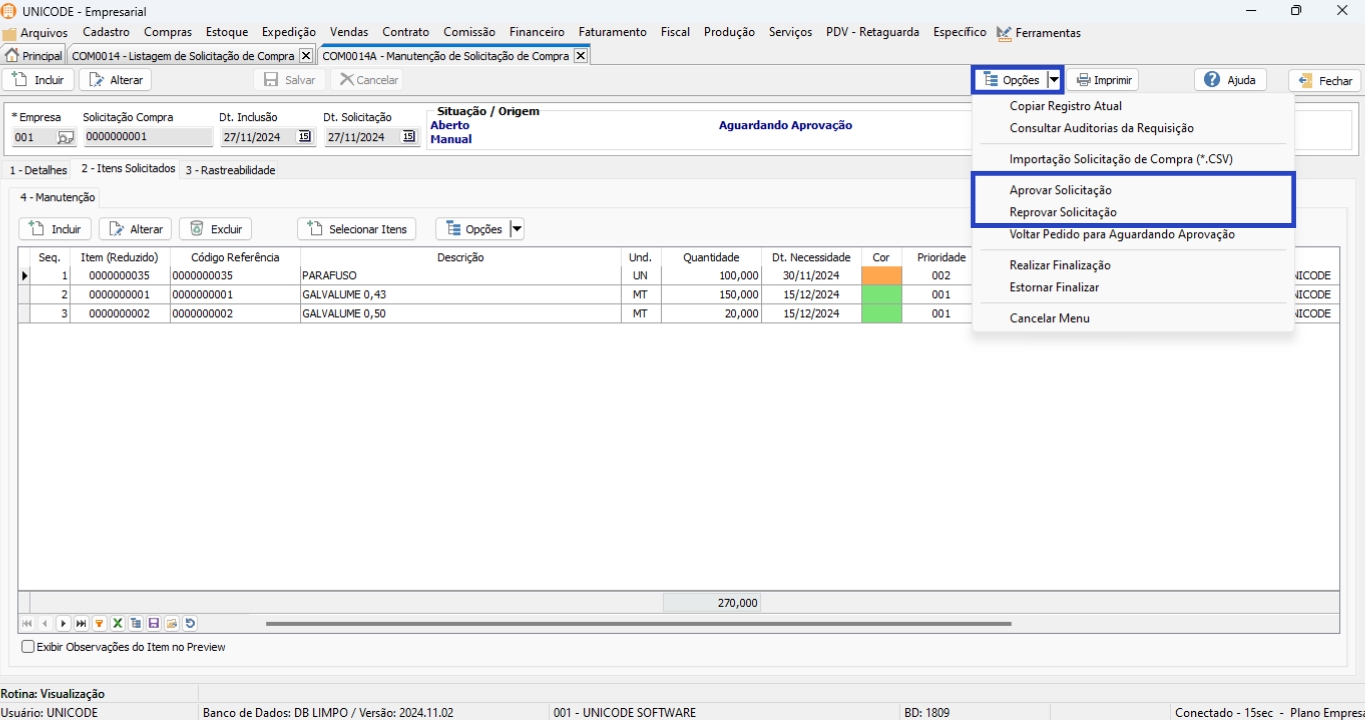Click the refresh arrow icon in grid footer
Screen dimensions: 1365x720
pyautogui.click(x=190, y=623)
